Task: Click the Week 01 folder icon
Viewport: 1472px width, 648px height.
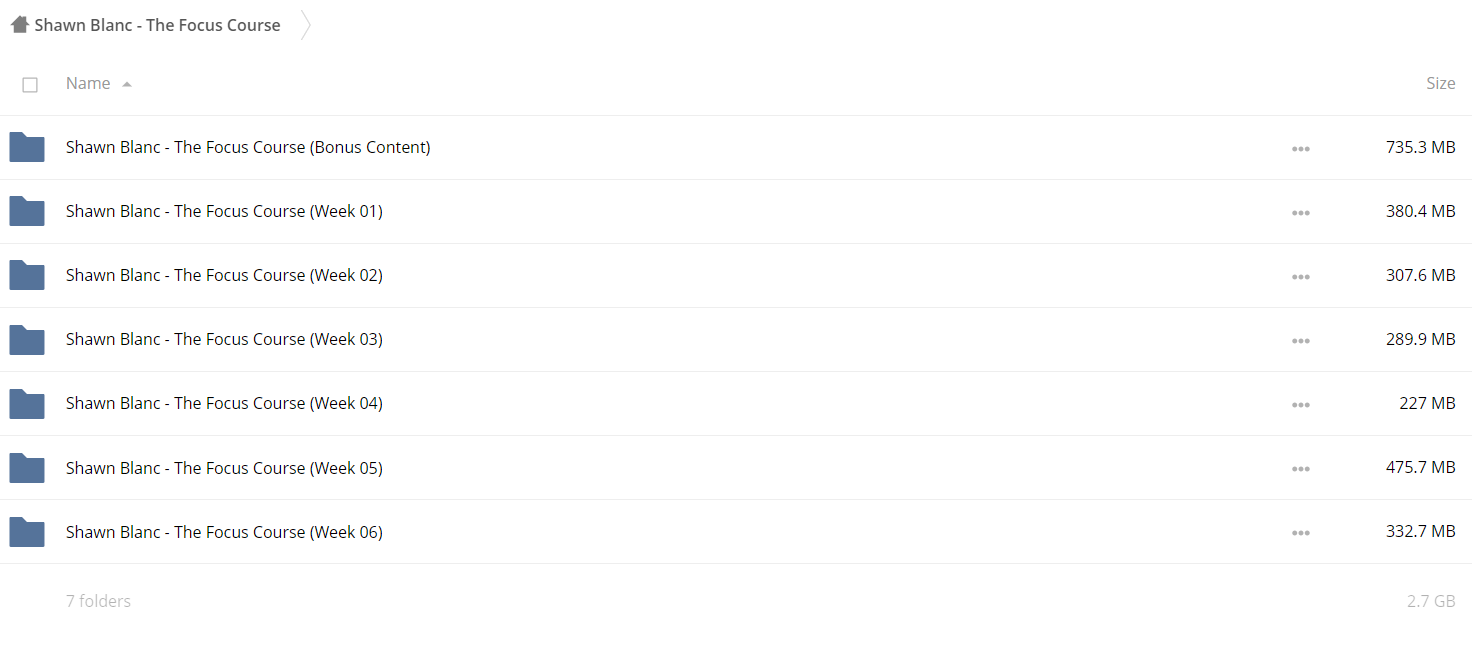Action: tap(27, 211)
